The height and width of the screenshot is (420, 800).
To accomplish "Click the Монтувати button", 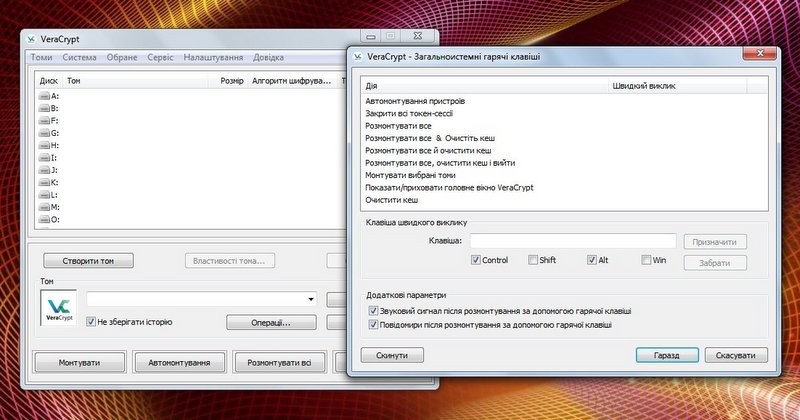I will [x=79, y=363].
